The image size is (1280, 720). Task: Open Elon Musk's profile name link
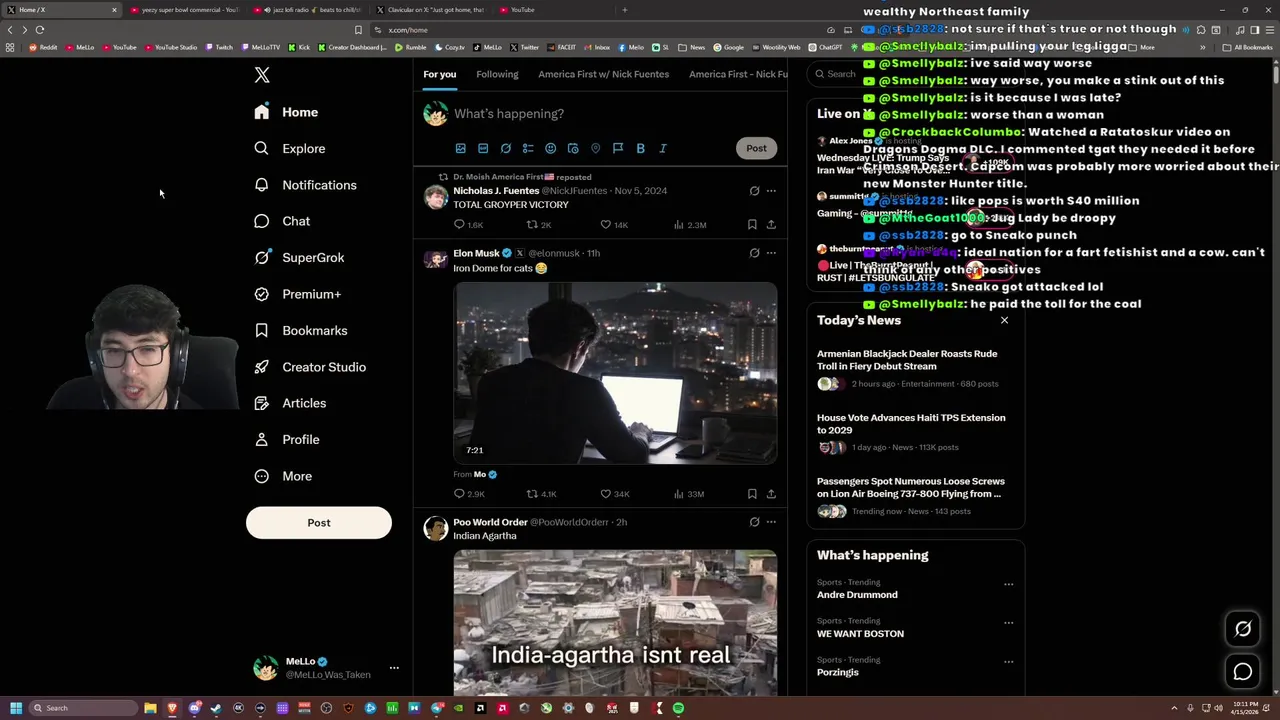click(476, 253)
